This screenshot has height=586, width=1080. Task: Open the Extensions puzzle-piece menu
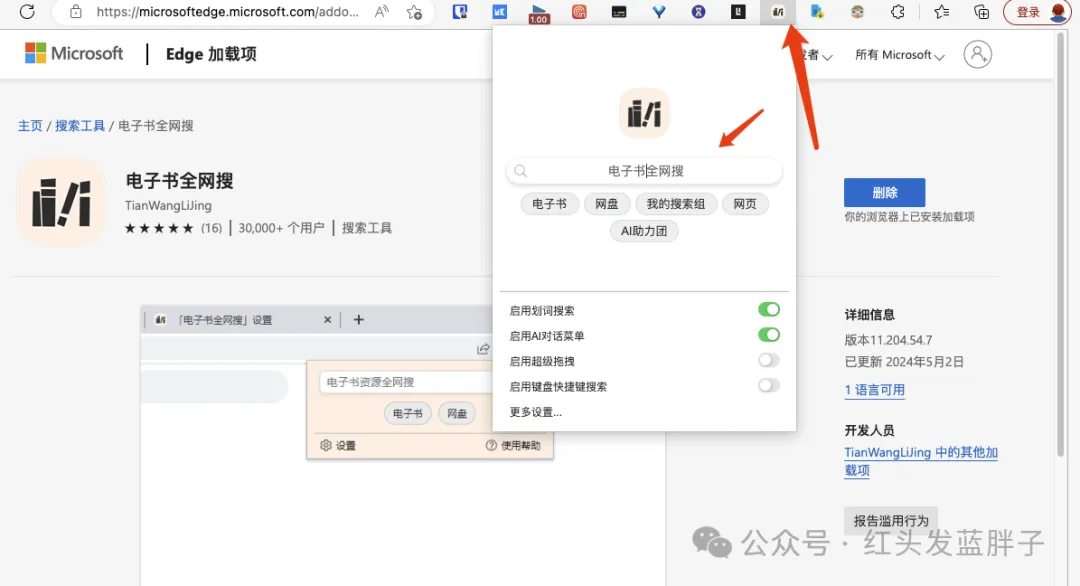click(897, 12)
